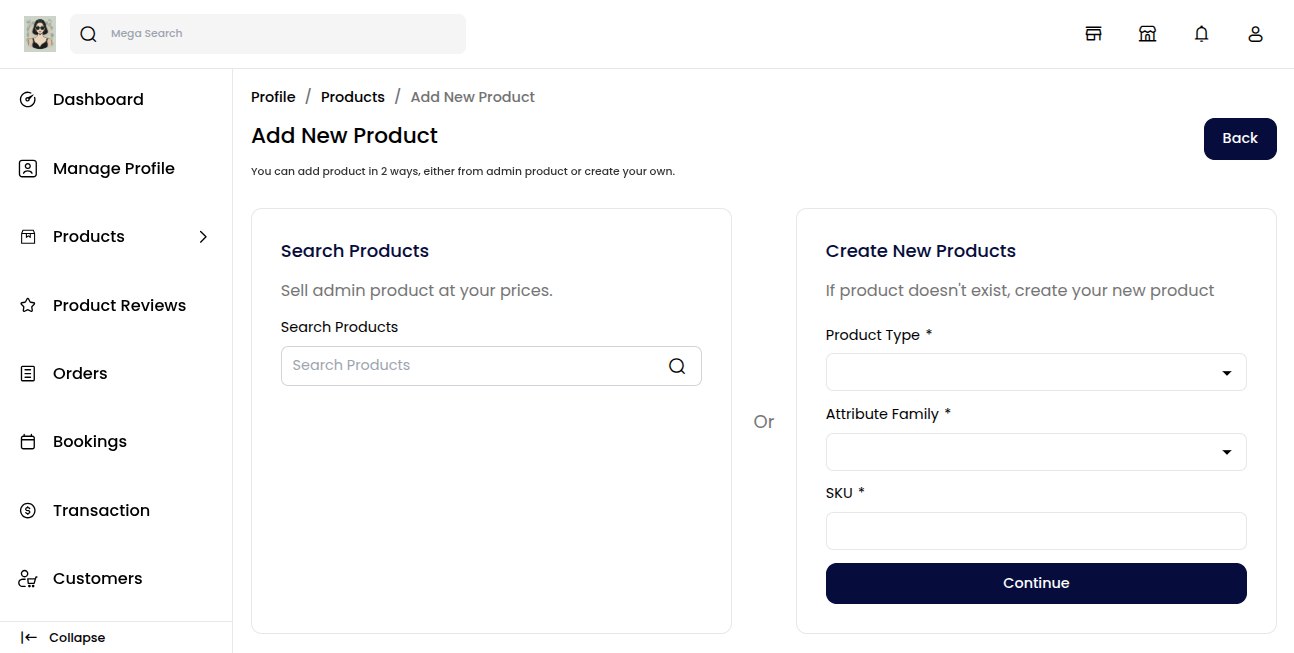Open Products from the breadcrumb trail
Image resolution: width=1294 pixels, height=653 pixels.
point(352,96)
